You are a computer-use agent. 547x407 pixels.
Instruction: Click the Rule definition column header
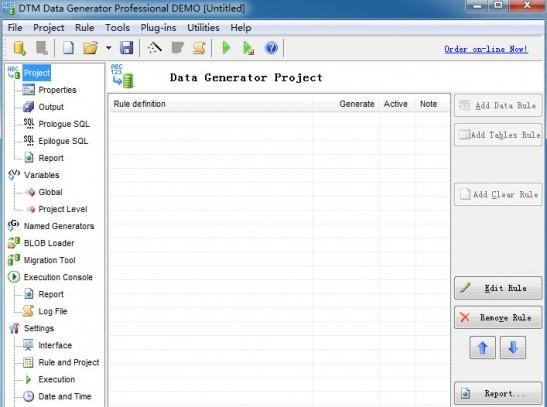click(211, 104)
